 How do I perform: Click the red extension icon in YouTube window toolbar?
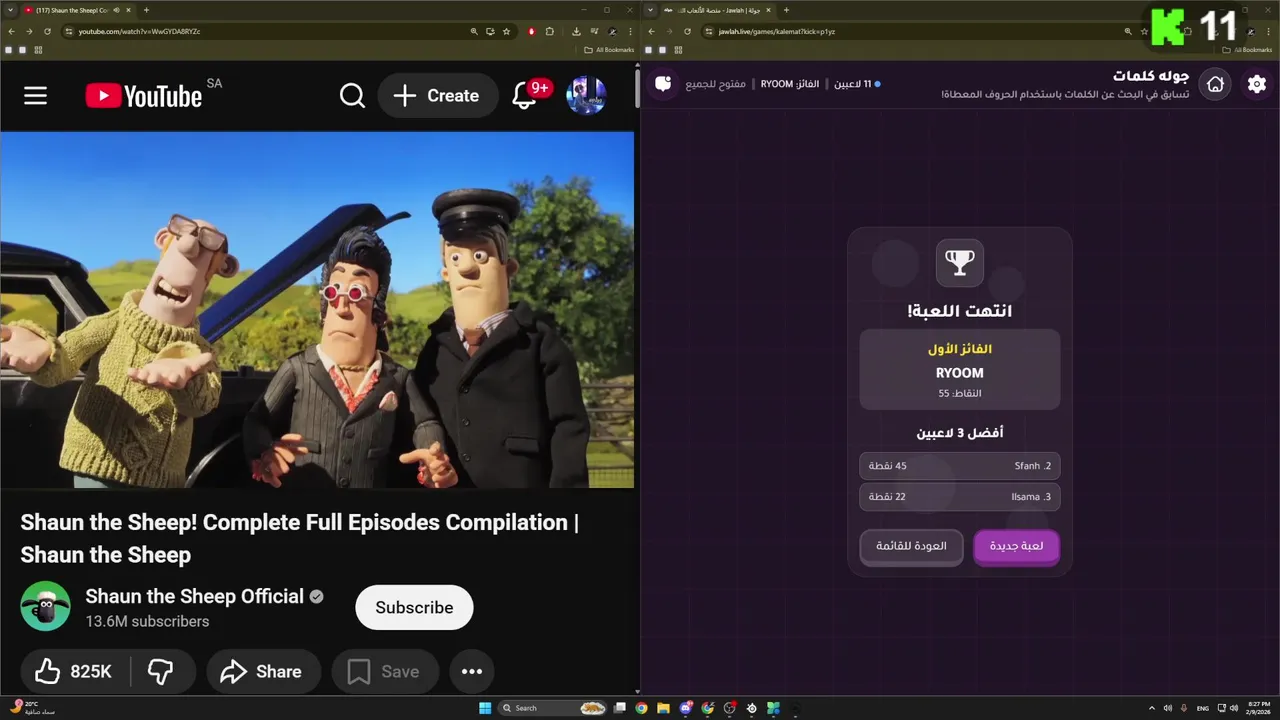pos(531,31)
